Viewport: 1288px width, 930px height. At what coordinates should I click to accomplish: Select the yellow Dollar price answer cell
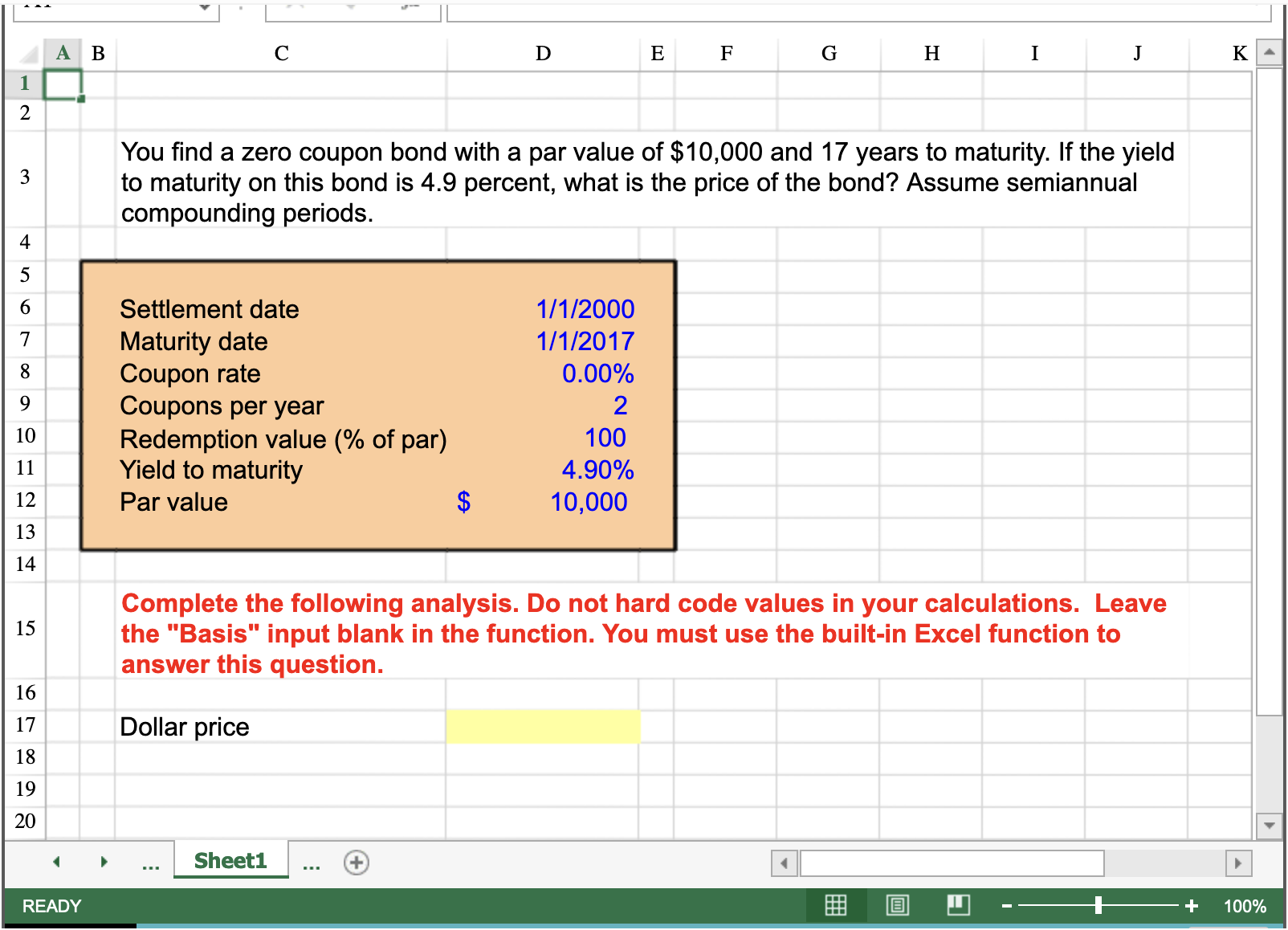(x=543, y=726)
